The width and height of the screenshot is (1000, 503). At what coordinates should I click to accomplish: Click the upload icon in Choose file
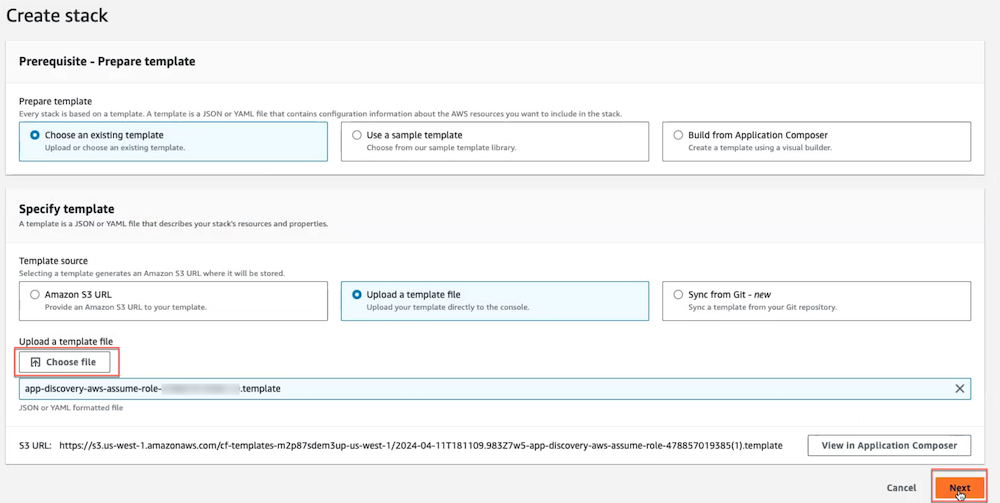(x=36, y=362)
